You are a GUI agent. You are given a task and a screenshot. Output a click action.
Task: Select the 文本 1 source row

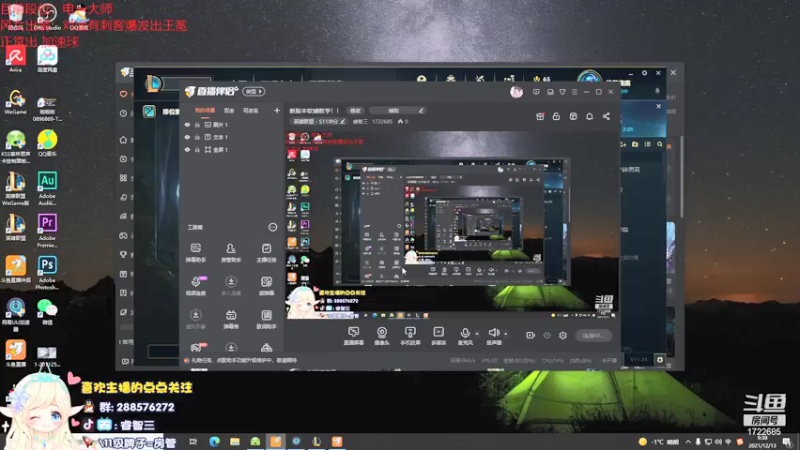click(x=232, y=137)
